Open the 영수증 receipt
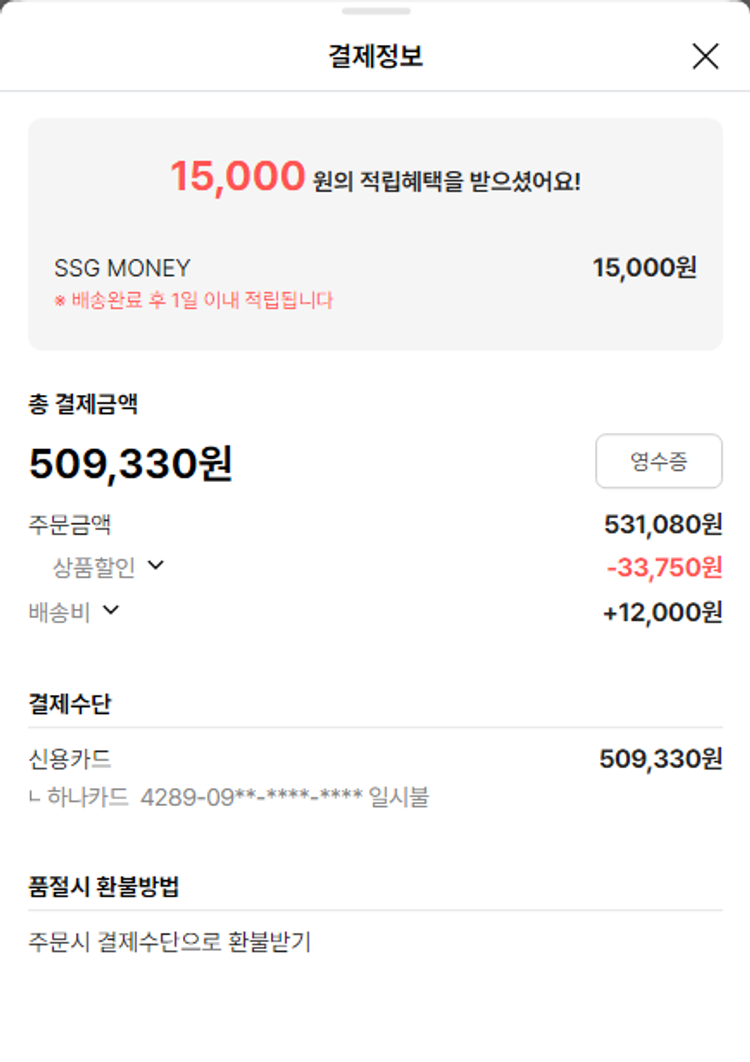Screen dimensions: 750x1062 (658, 461)
